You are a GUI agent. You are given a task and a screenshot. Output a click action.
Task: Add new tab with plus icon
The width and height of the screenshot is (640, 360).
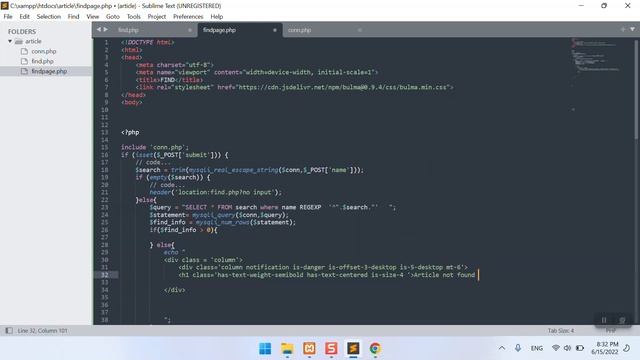[x=623, y=29]
